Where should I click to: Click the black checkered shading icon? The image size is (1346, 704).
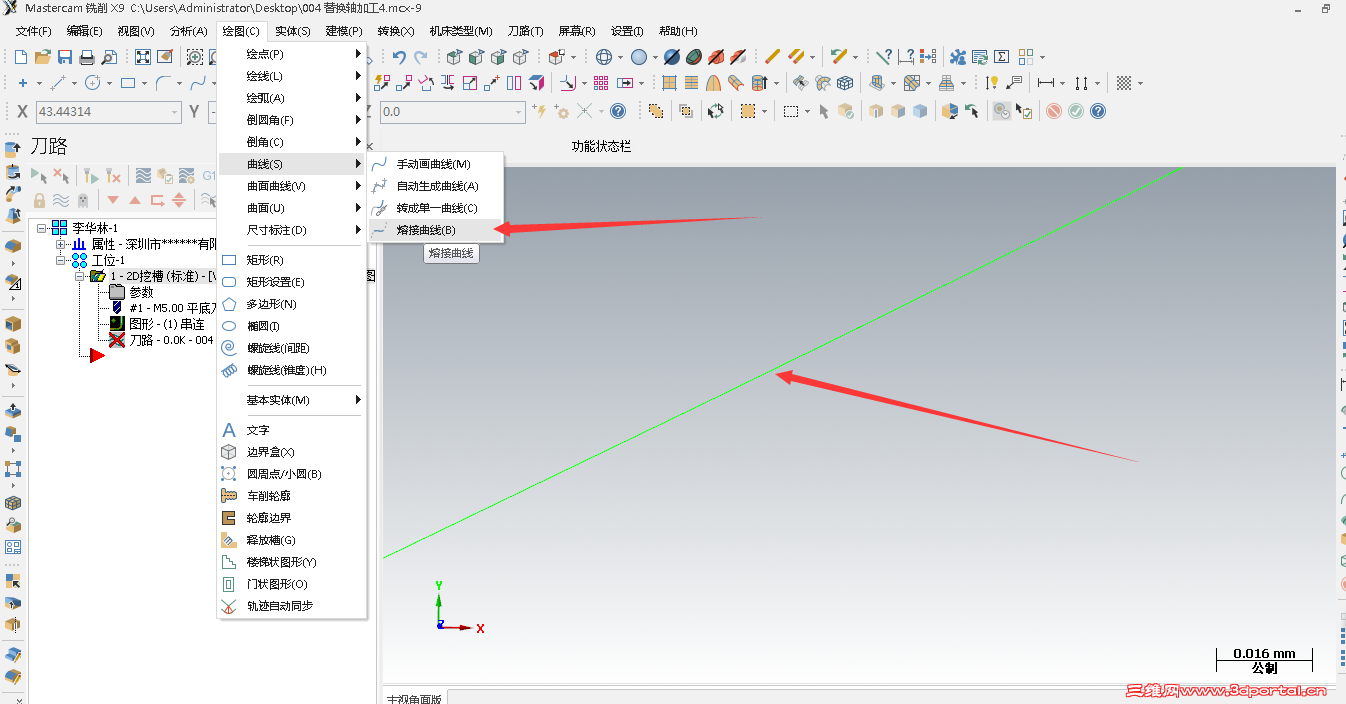[x=1123, y=83]
